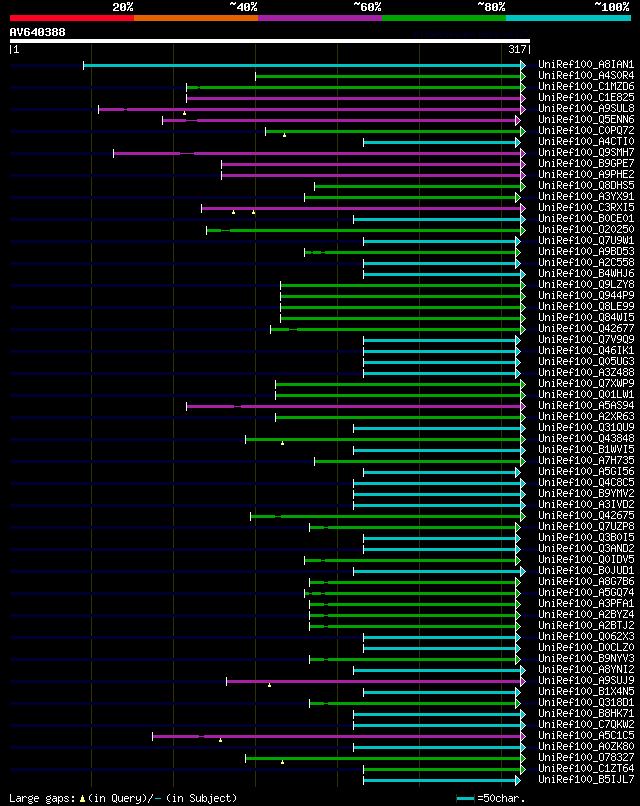Screen dimensions: 640x806
Task: Click the arrowhead ending the UniRef100_A7H735 bar
Action: click(x=523, y=462)
